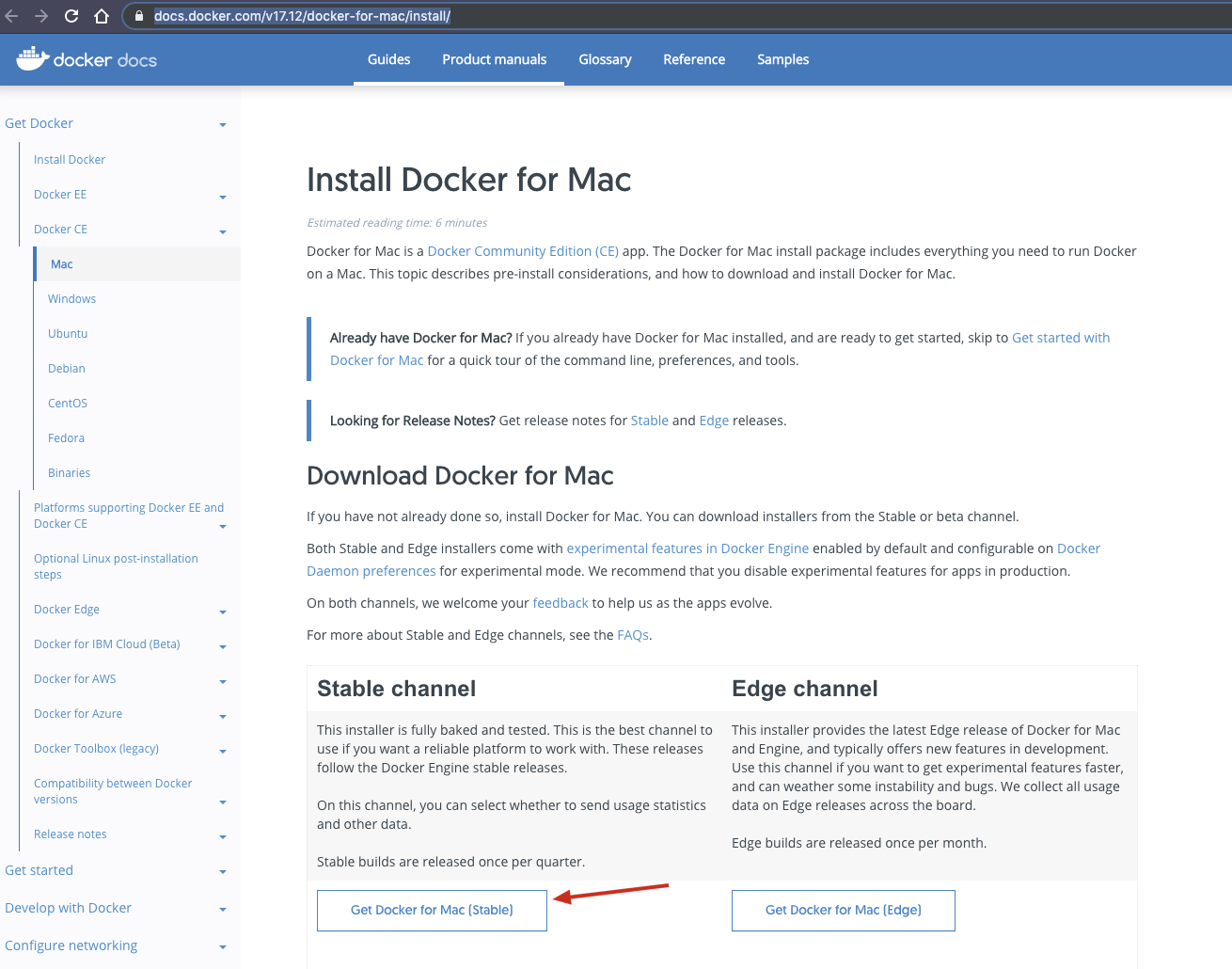Open the Guides tab
1232x969 pixels.
point(388,59)
